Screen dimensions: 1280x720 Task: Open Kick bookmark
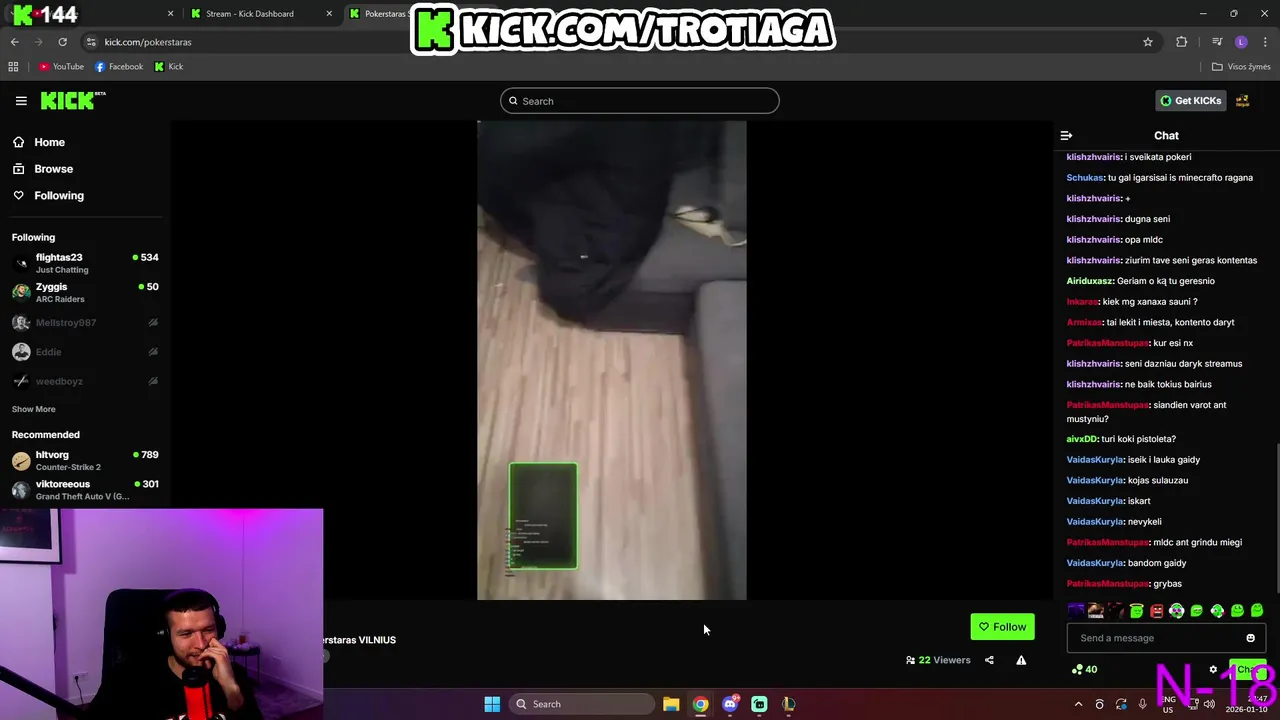point(169,67)
